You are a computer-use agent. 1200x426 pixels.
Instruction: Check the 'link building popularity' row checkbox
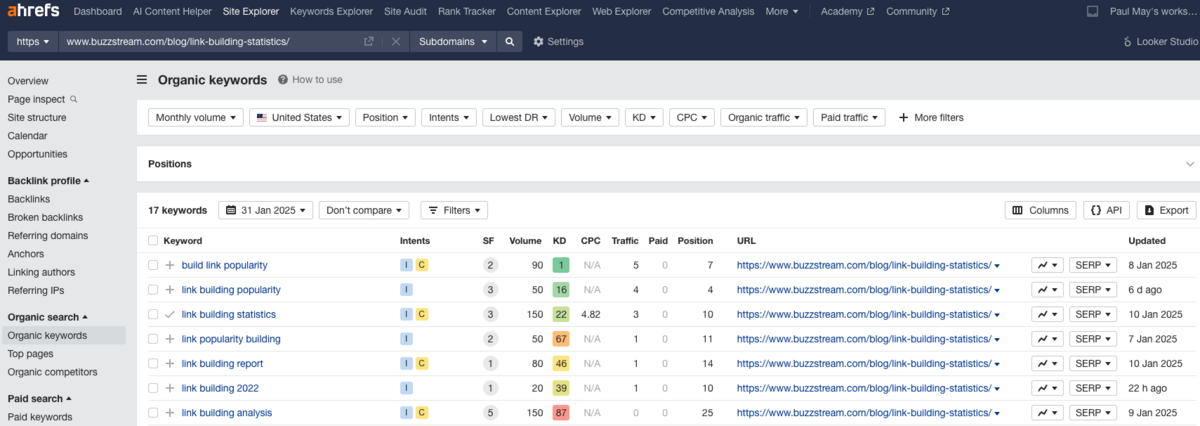[x=153, y=290]
